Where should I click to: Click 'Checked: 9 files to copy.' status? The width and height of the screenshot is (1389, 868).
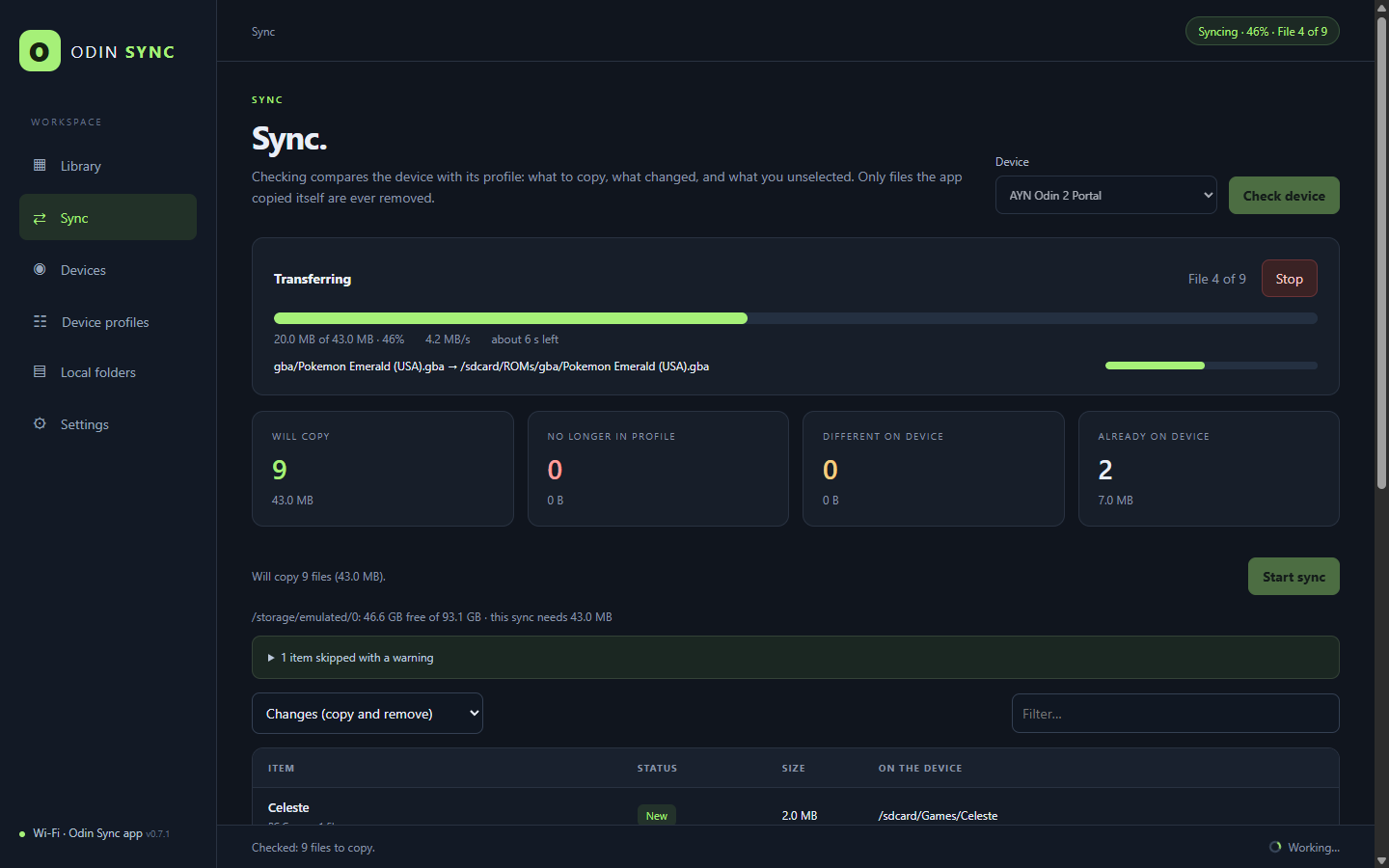tap(313, 848)
